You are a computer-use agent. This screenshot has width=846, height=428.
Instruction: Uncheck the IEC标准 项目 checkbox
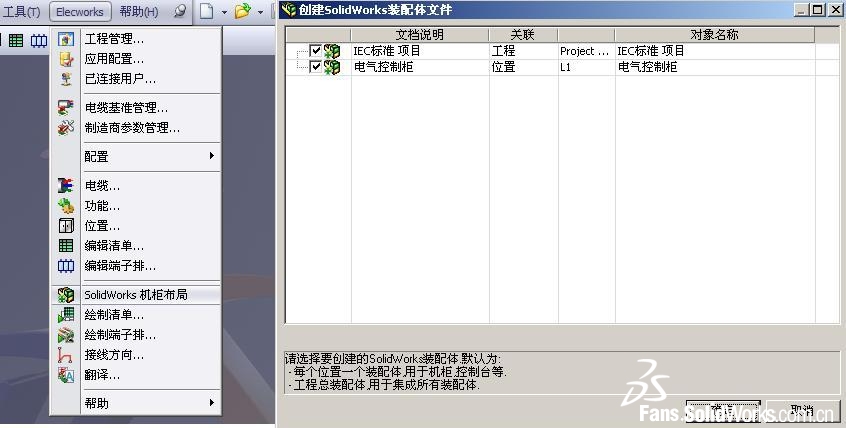(x=316, y=51)
